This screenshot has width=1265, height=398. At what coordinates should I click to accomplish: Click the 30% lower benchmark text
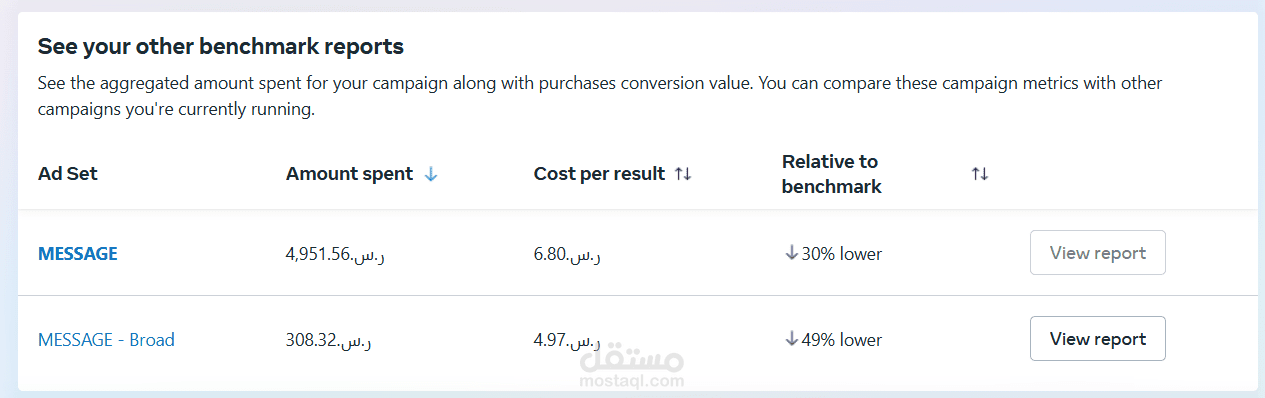coord(841,254)
